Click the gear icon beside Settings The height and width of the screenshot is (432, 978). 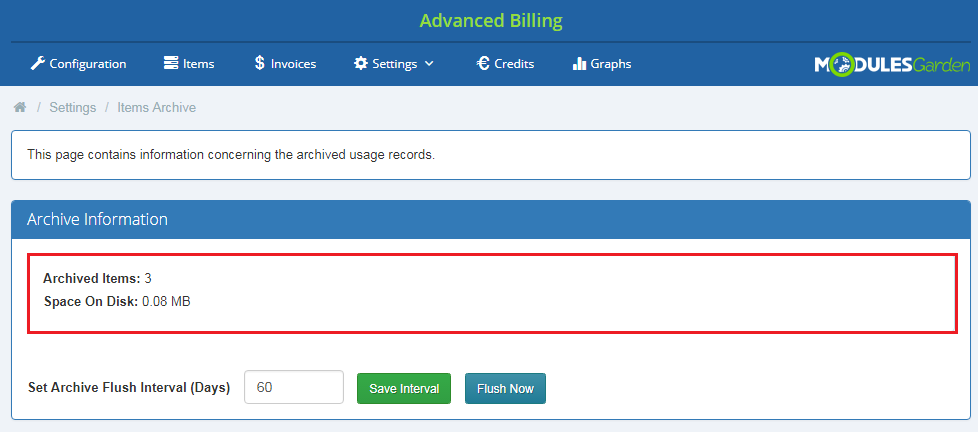(x=361, y=64)
